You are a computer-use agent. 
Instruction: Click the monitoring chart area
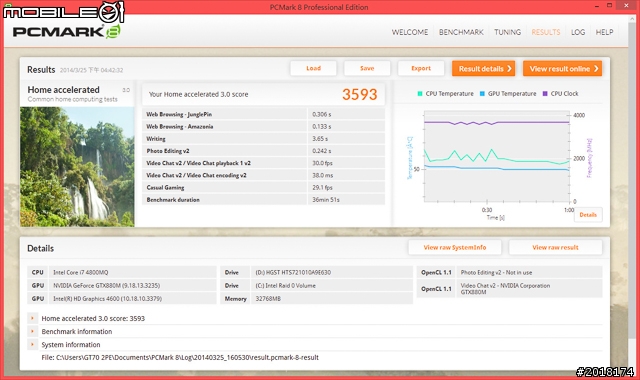click(x=497, y=156)
